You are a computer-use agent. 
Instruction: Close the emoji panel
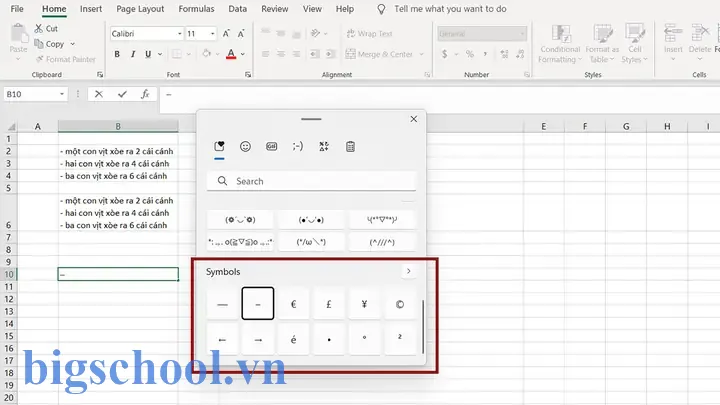click(413, 119)
